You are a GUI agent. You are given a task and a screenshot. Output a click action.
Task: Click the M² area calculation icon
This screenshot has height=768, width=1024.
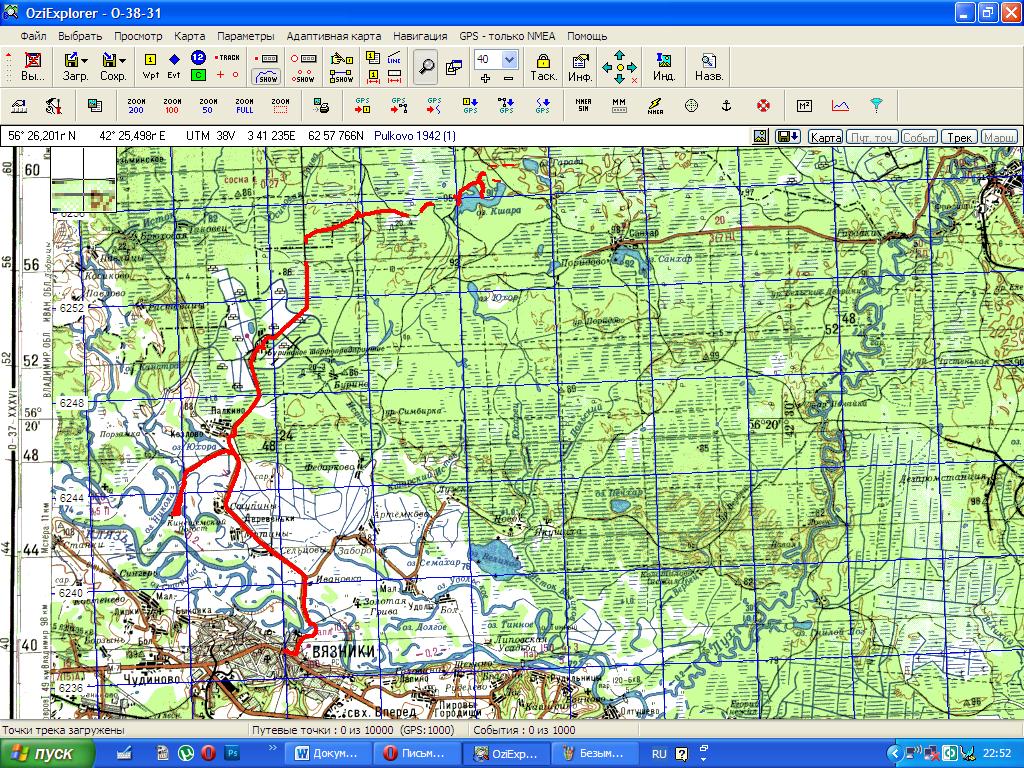click(x=804, y=105)
